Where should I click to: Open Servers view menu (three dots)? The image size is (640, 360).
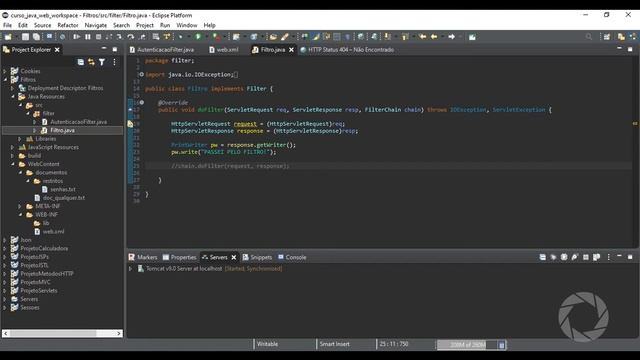(x=609, y=257)
